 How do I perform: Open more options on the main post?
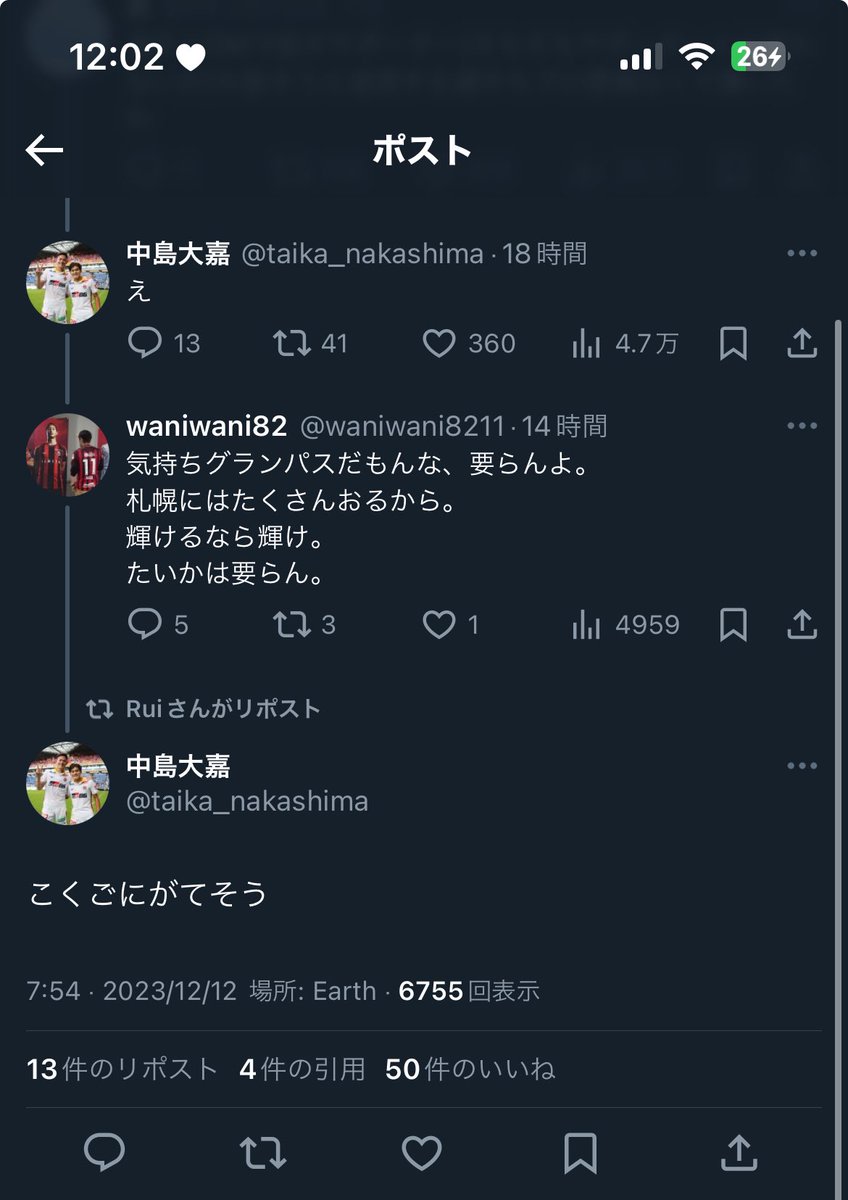click(x=802, y=767)
